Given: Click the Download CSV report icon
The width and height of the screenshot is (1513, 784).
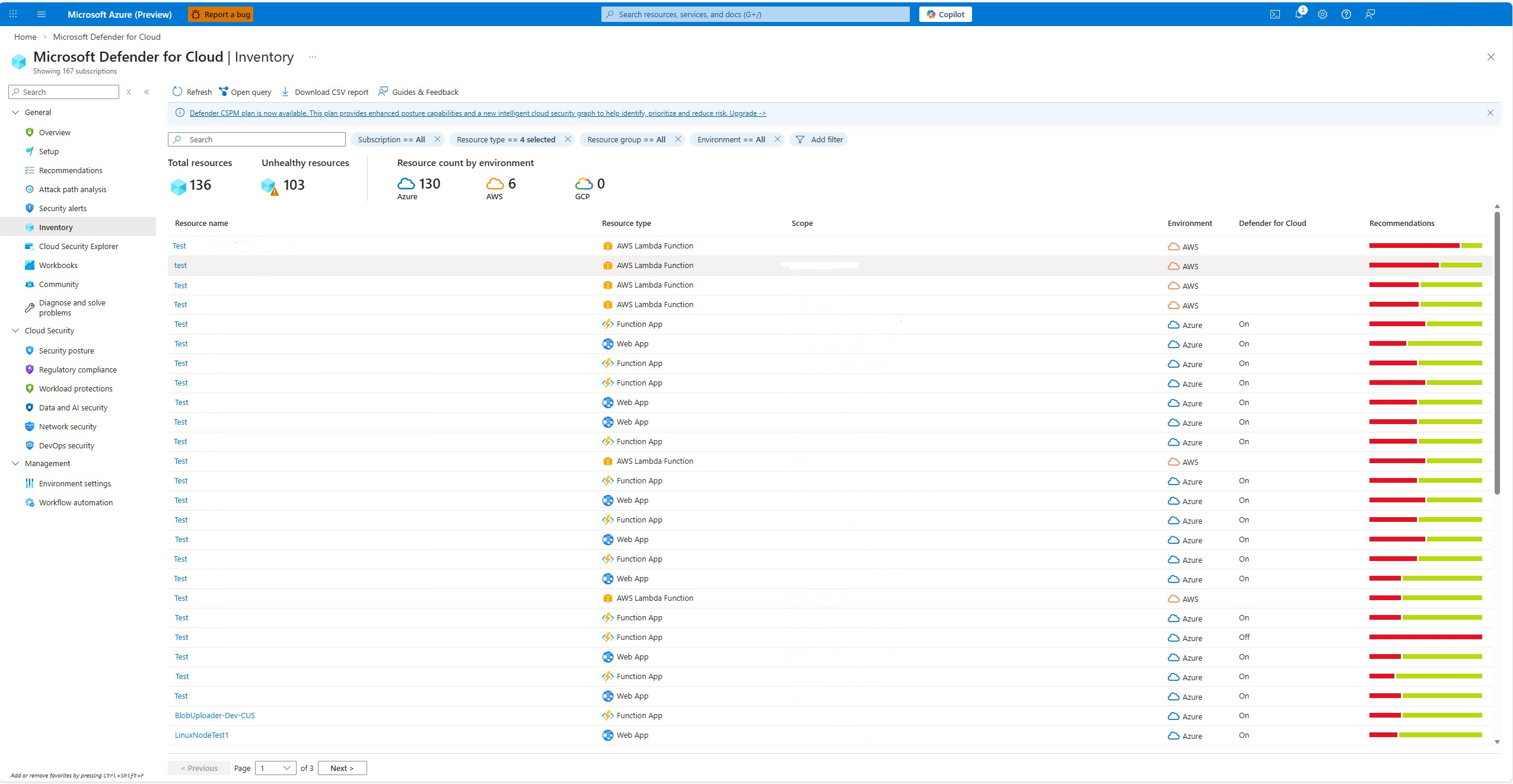Looking at the screenshot, I should (285, 91).
